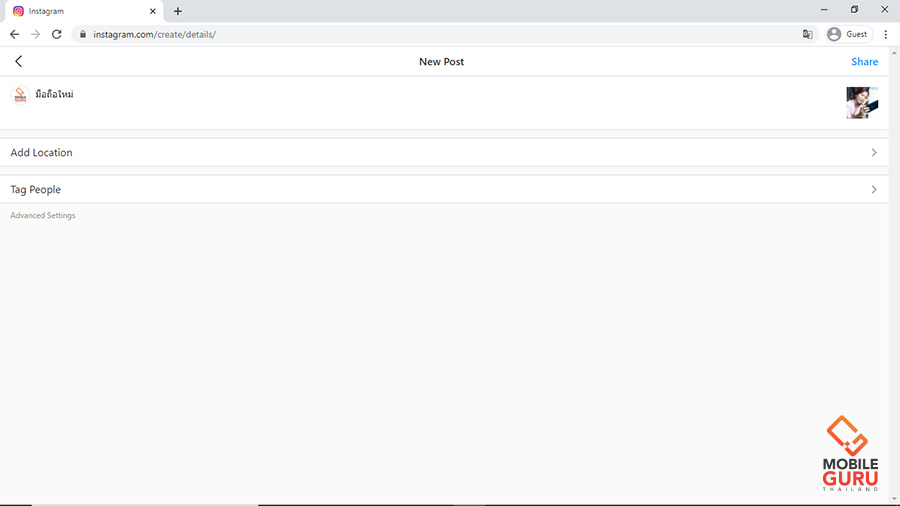This screenshot has width=900, height=506.
Task: Expand the Add Location chevron
Action: [x=873, y=153]
